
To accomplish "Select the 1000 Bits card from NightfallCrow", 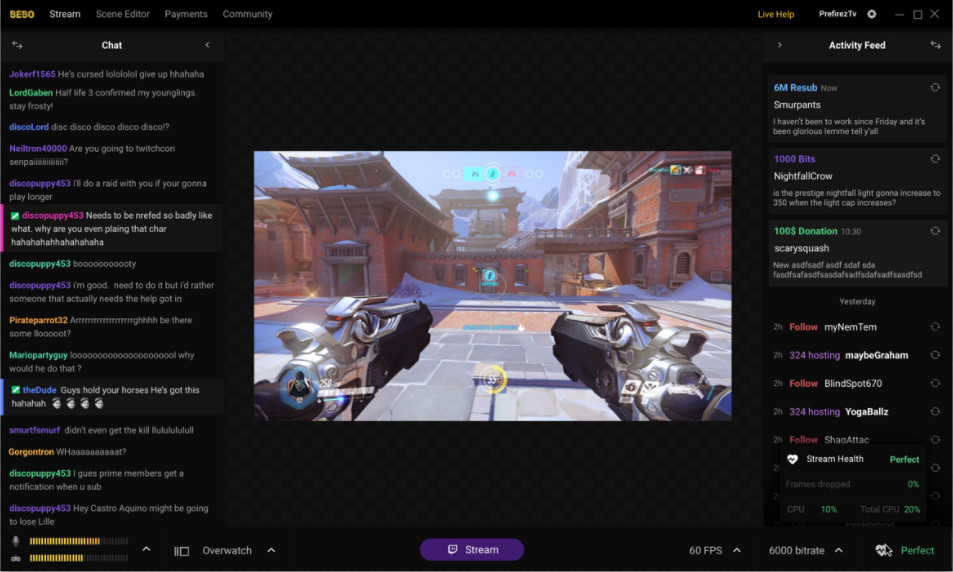I will [857, 181].
